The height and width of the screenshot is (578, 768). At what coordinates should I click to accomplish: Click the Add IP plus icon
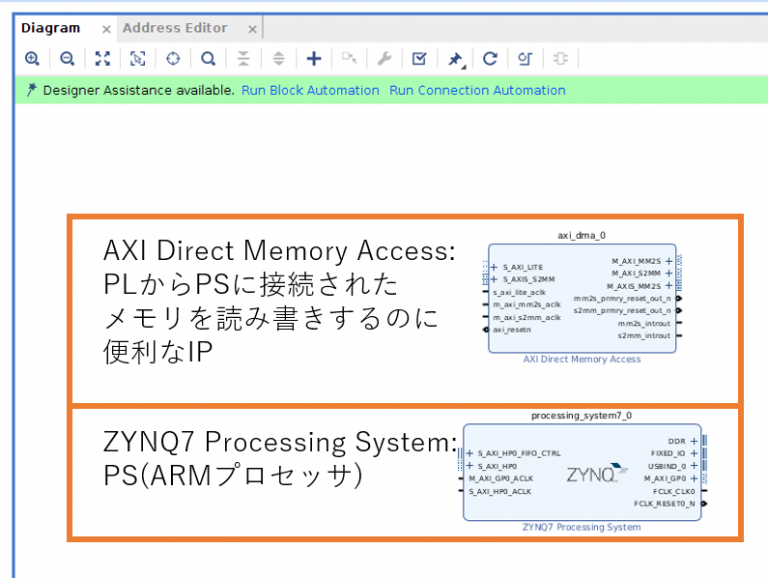pyautogui.click(x=314, y=59)
